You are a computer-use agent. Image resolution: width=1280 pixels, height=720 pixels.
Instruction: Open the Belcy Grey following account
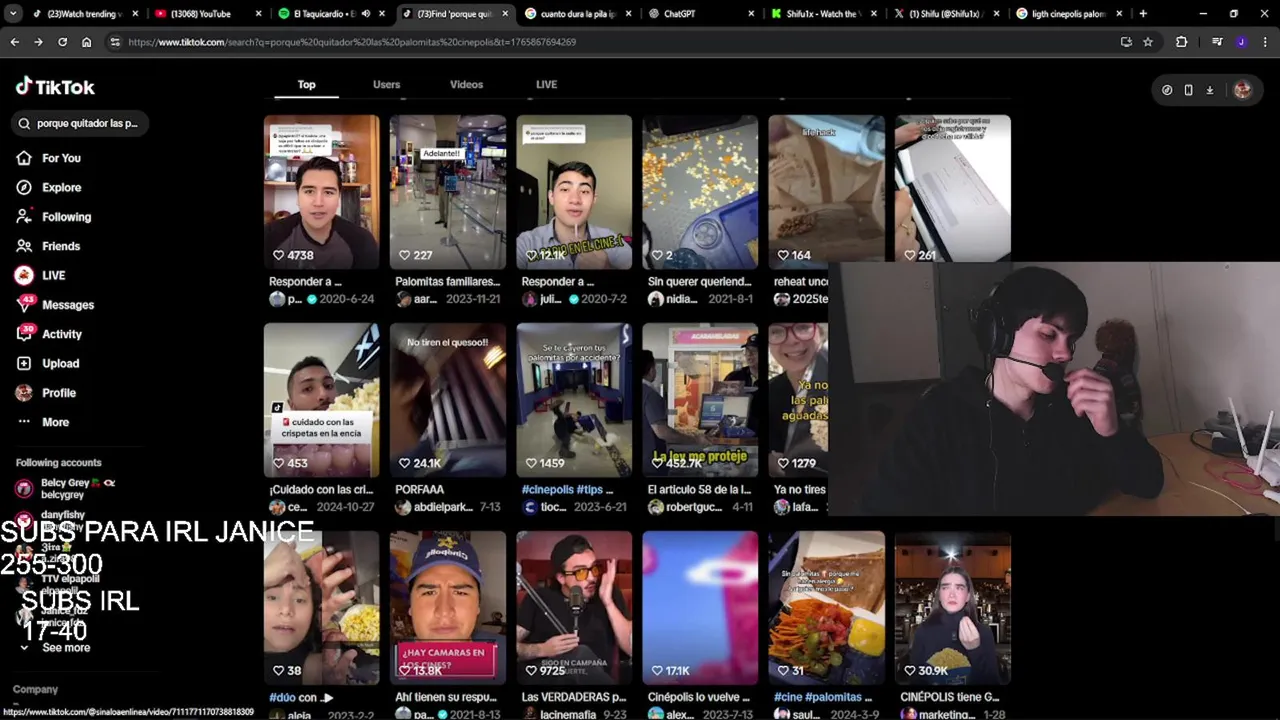(x=65, y=489)
